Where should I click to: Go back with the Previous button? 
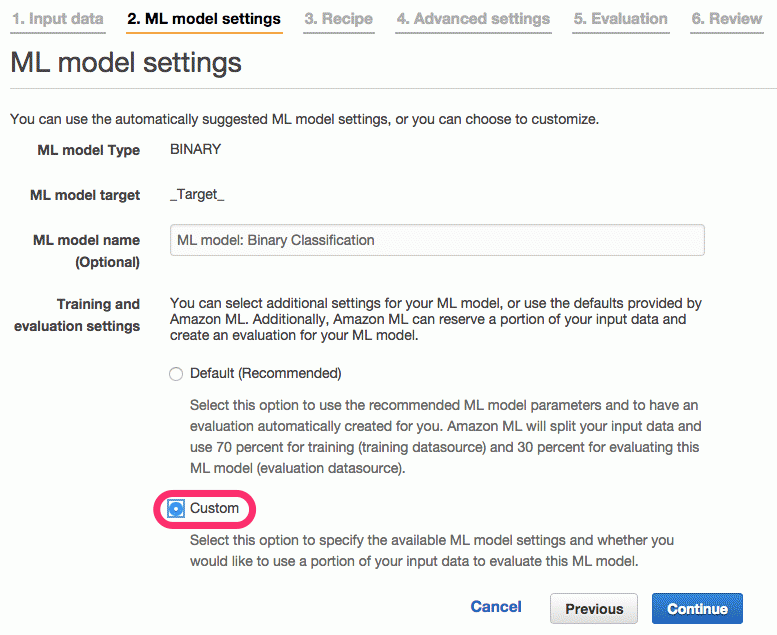(594, 609)
